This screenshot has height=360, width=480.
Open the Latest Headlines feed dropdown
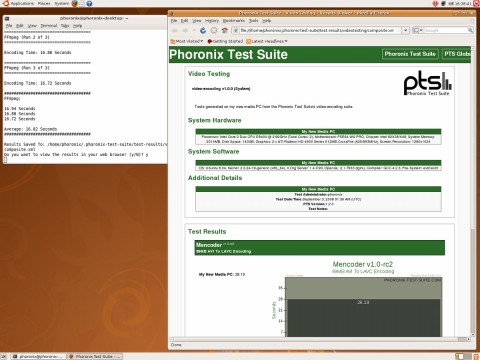267,41
